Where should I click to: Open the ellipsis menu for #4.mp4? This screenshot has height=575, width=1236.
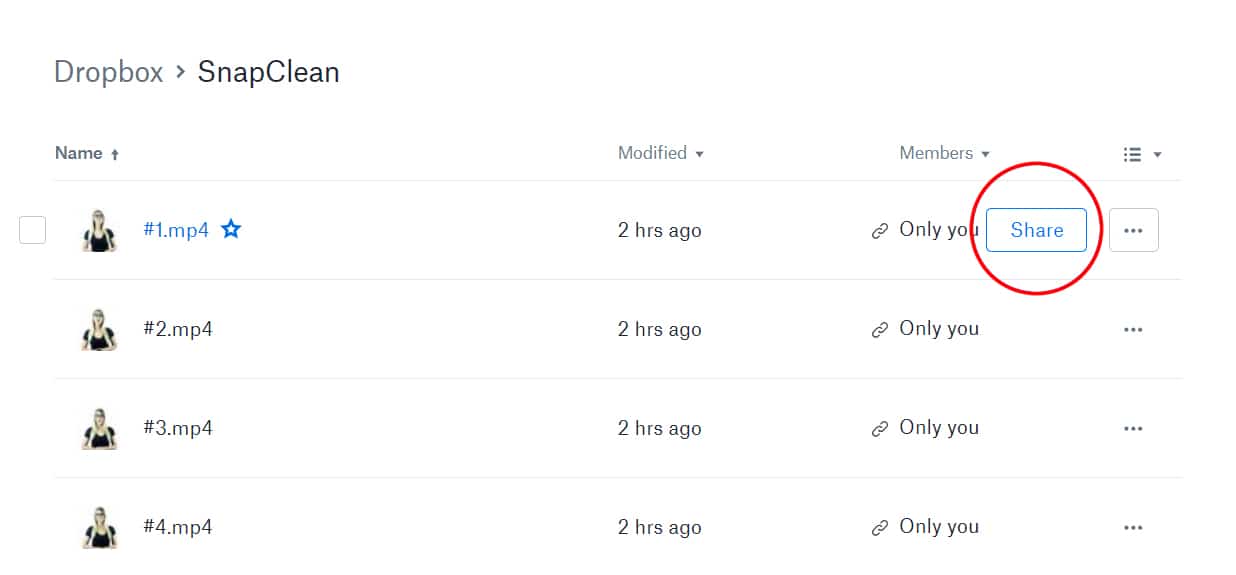[1133, 527]
